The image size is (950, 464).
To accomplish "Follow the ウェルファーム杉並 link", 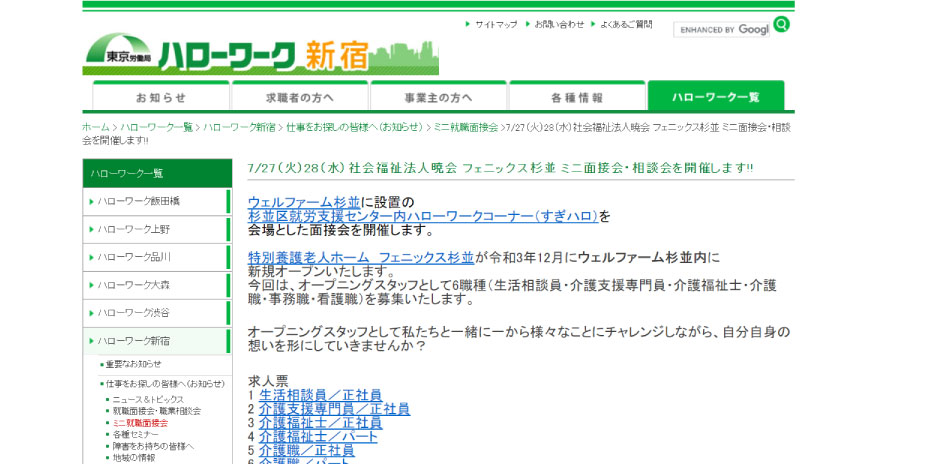I will pos(304,202).
